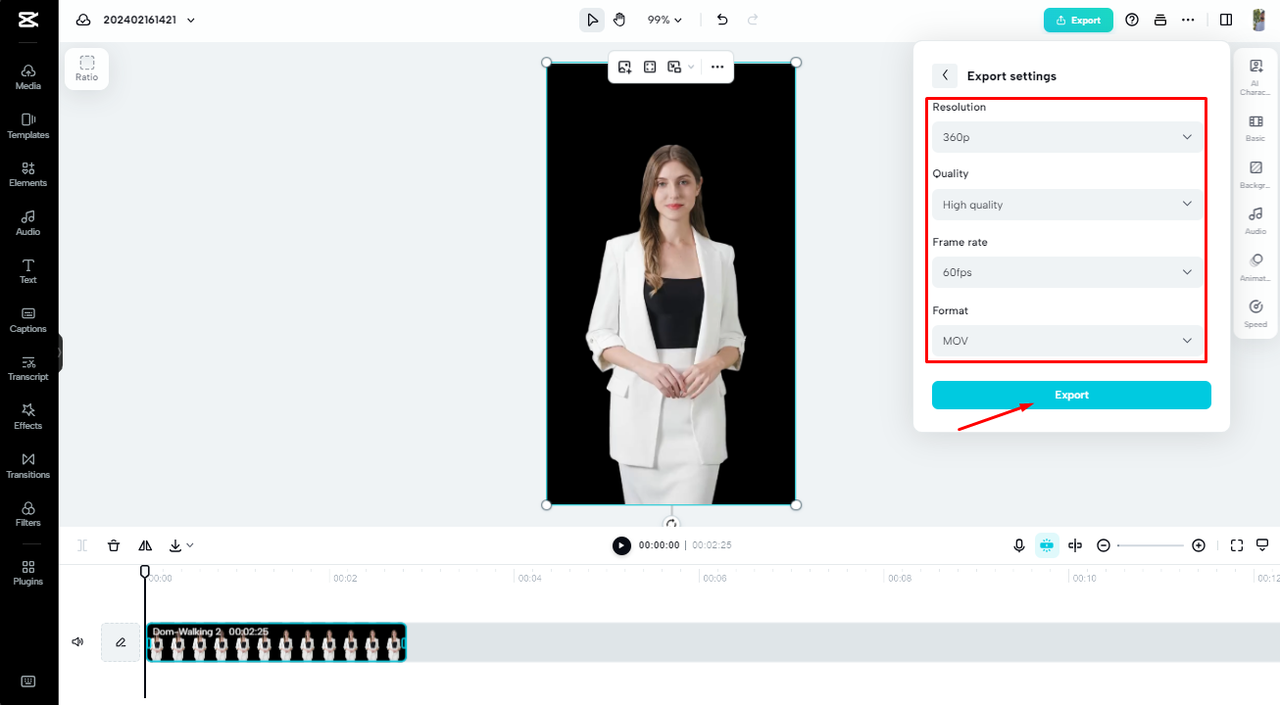Click the timeline zoom slider
1280x705 pixels.
[1151, 545]
